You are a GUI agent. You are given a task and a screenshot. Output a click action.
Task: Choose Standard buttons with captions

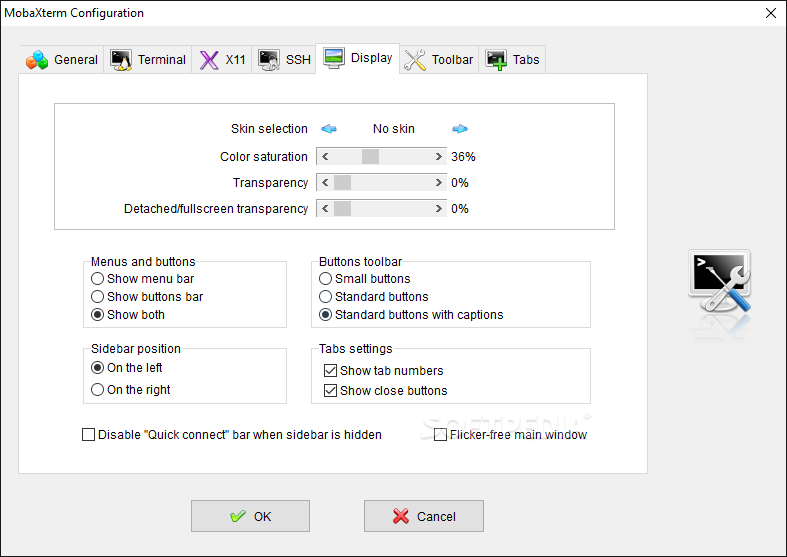(x=411, y=315)
